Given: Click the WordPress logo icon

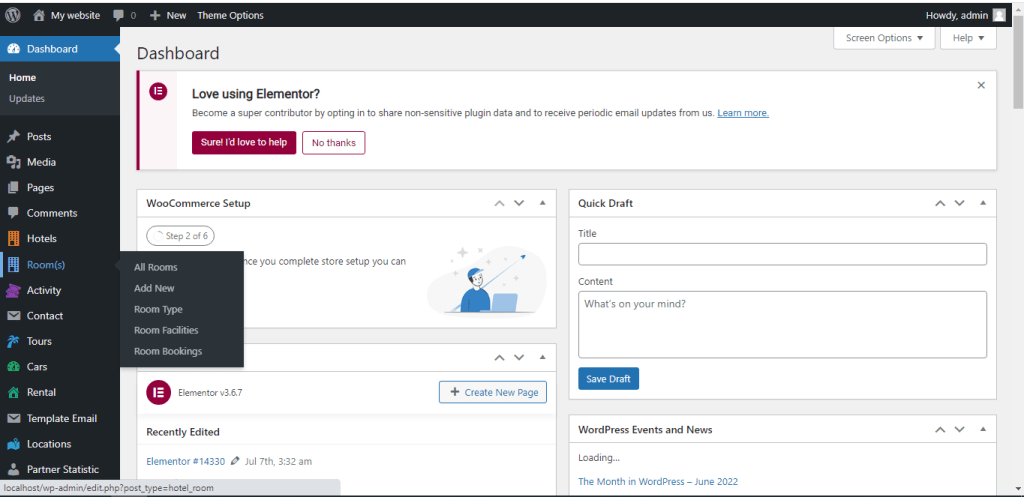Looking at the screenshot, I should (13, 15).
